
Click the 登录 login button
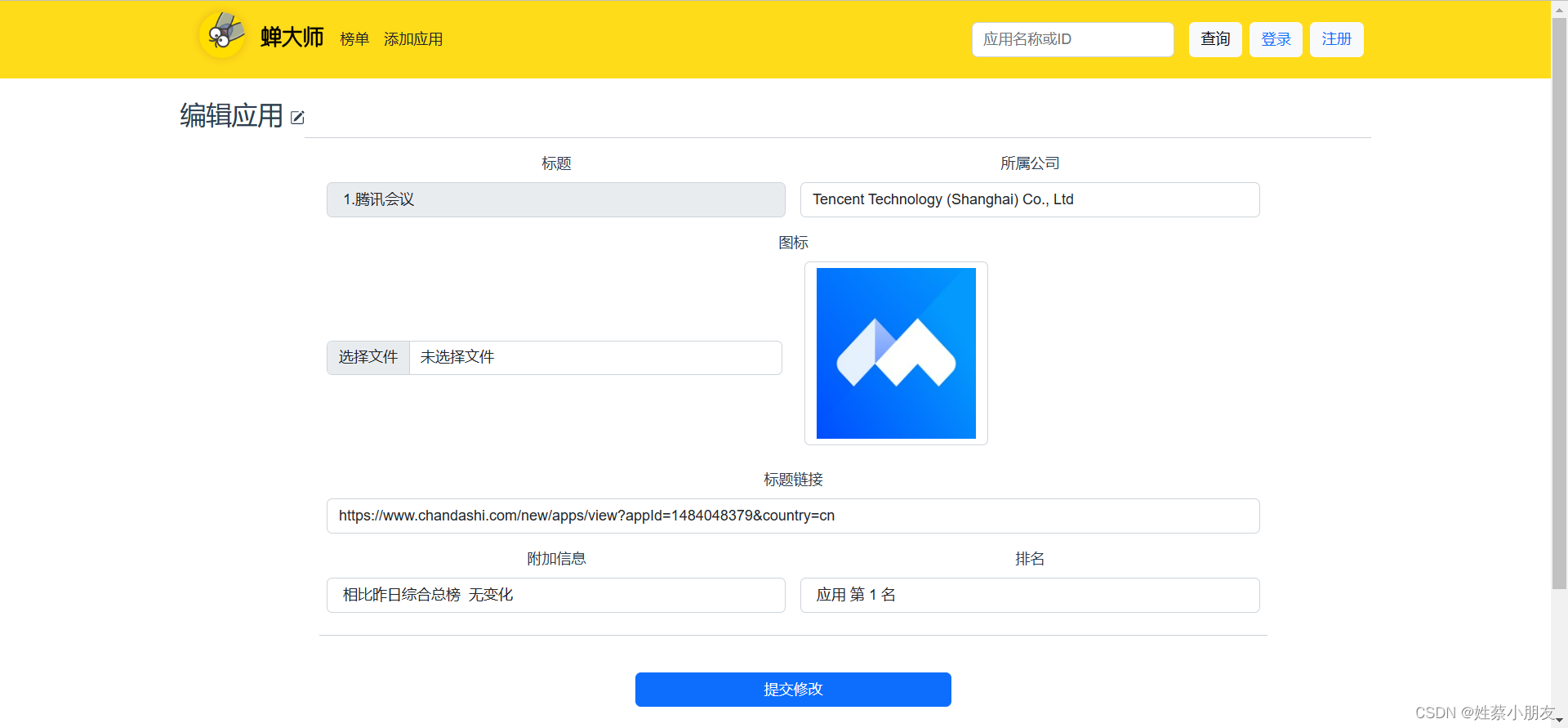(x=1276, y=39)
